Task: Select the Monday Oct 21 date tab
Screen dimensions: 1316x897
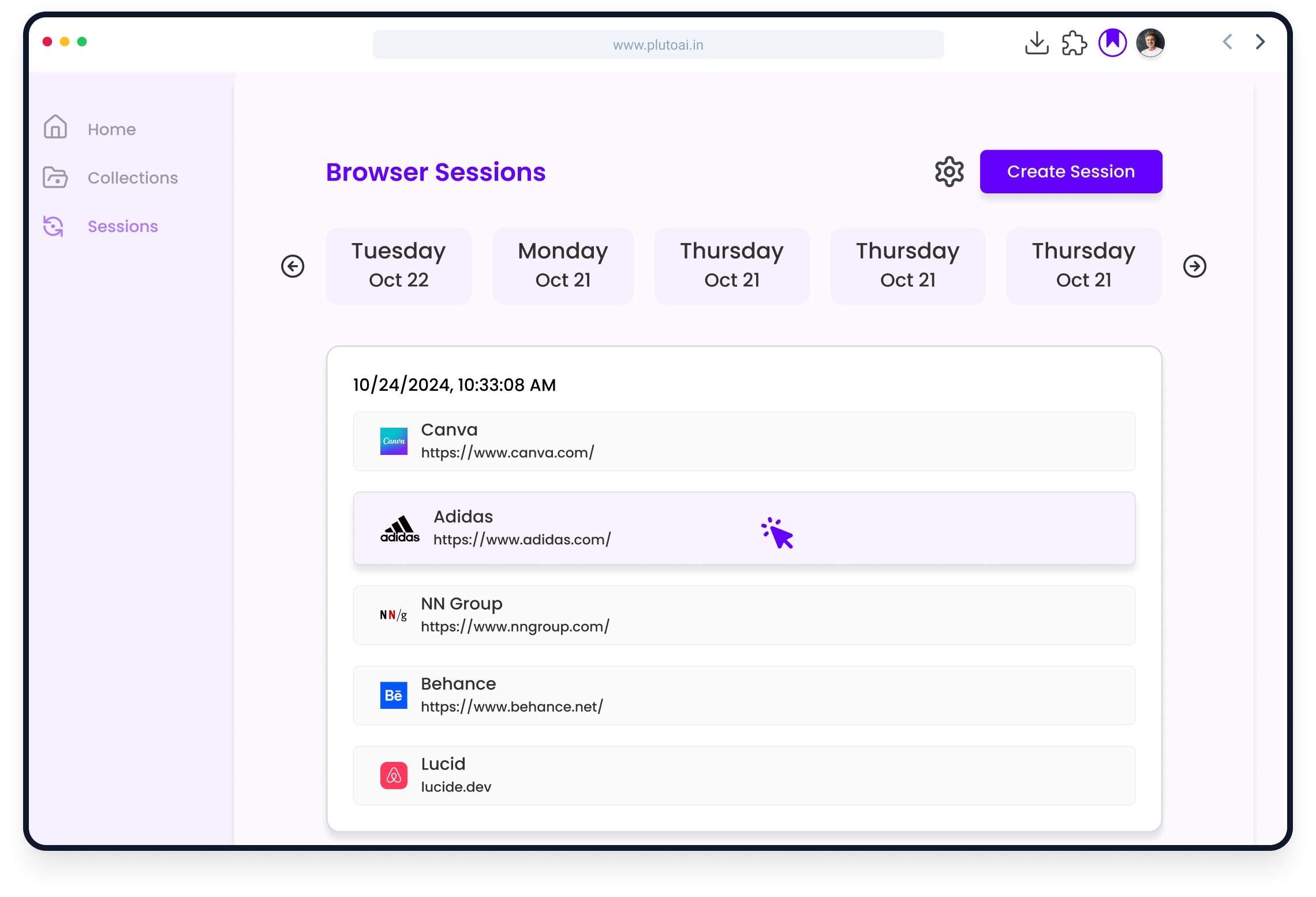Action: [x=563, y=266]
